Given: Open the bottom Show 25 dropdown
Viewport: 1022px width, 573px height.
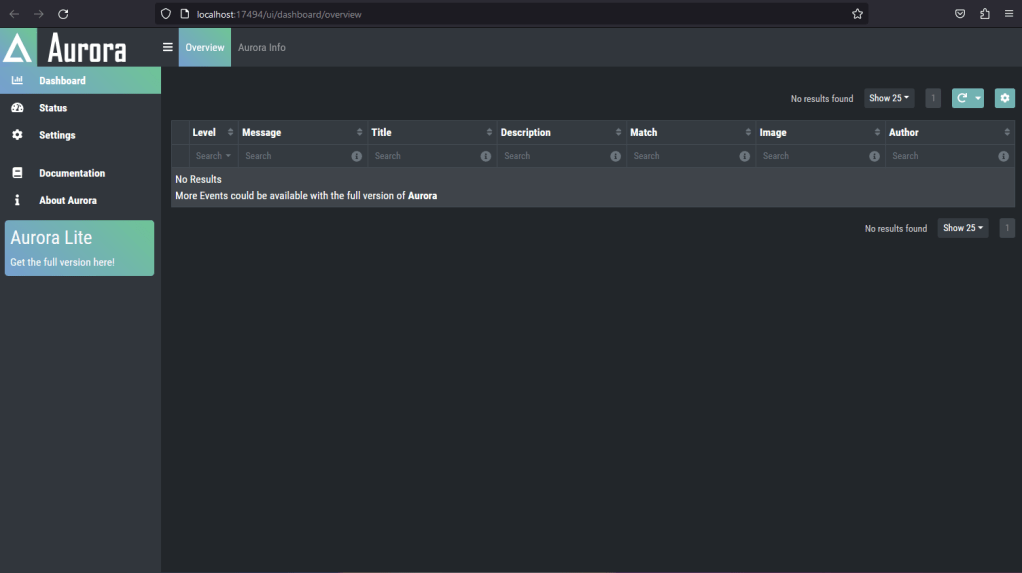Looking at the screenshot, I should pos(963,228).
